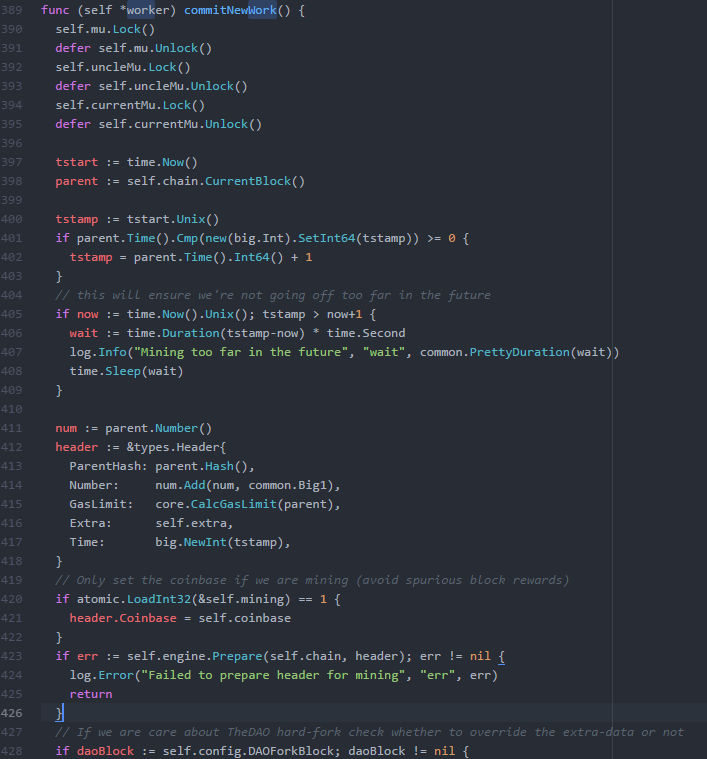Click the underlined opening brace on line 423
Image resolution: width=707 pixels, height=759 pixels.
tap(502, 656)
